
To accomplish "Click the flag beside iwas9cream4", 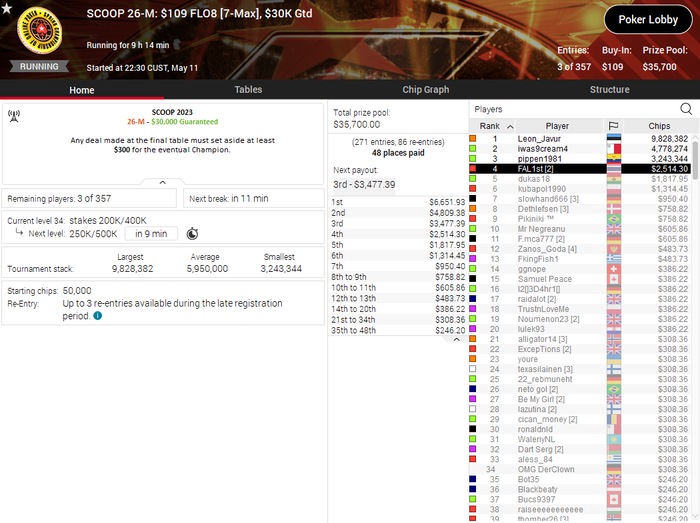I will click(x=614, y=149).
